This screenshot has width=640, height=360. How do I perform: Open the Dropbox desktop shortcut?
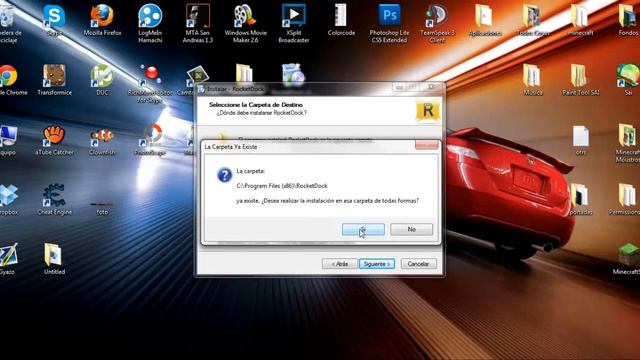8,200
